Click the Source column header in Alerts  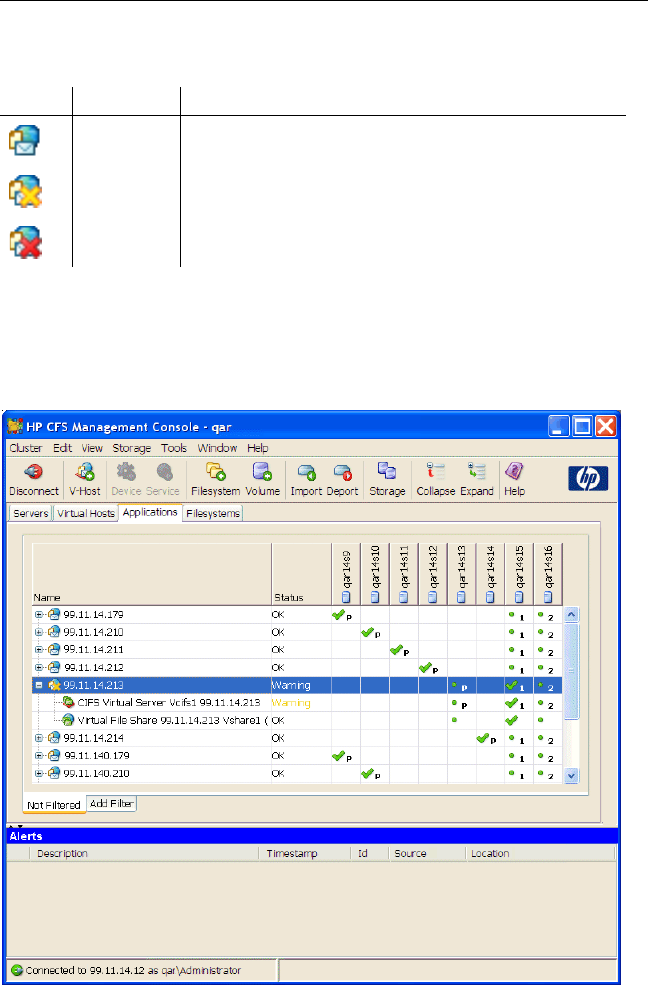[425, 853]
